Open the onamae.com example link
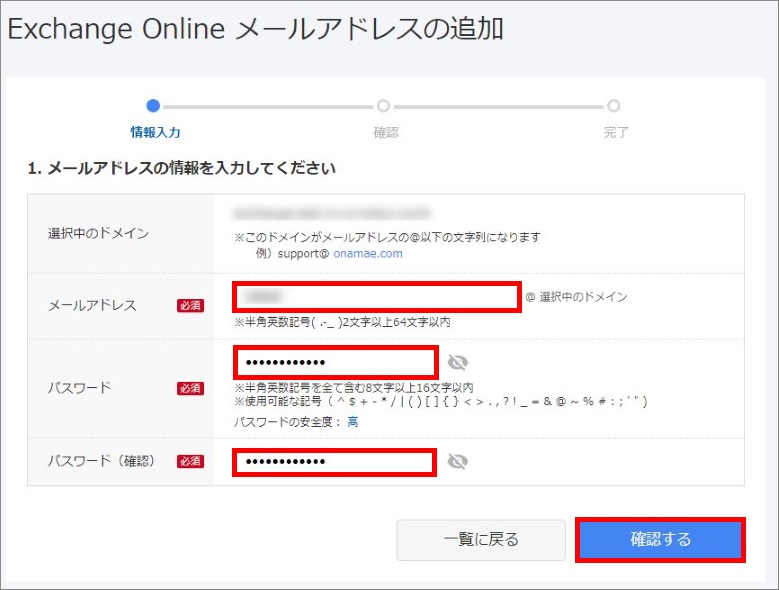Viewport: 779px width, 590px height. tap(368, 254)
